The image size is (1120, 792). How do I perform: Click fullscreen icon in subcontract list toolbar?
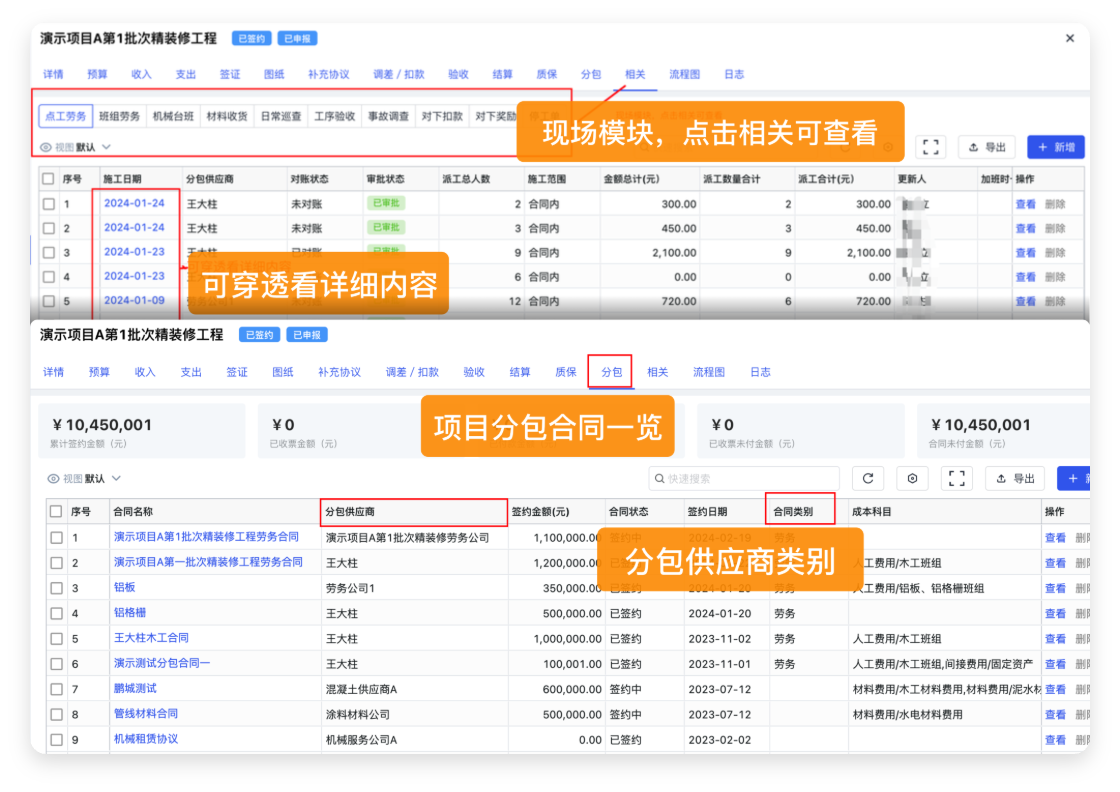957,479
